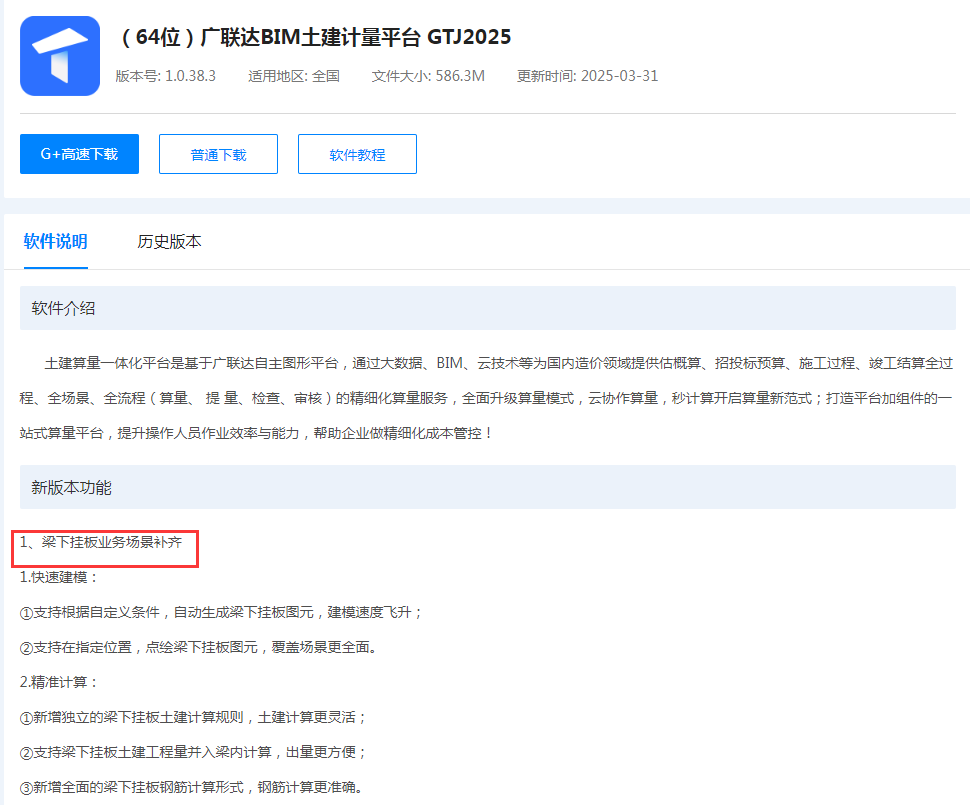The image size is (970, 805).
Task: Click the text 适用地区: 全国
Action: pos(294,76)
